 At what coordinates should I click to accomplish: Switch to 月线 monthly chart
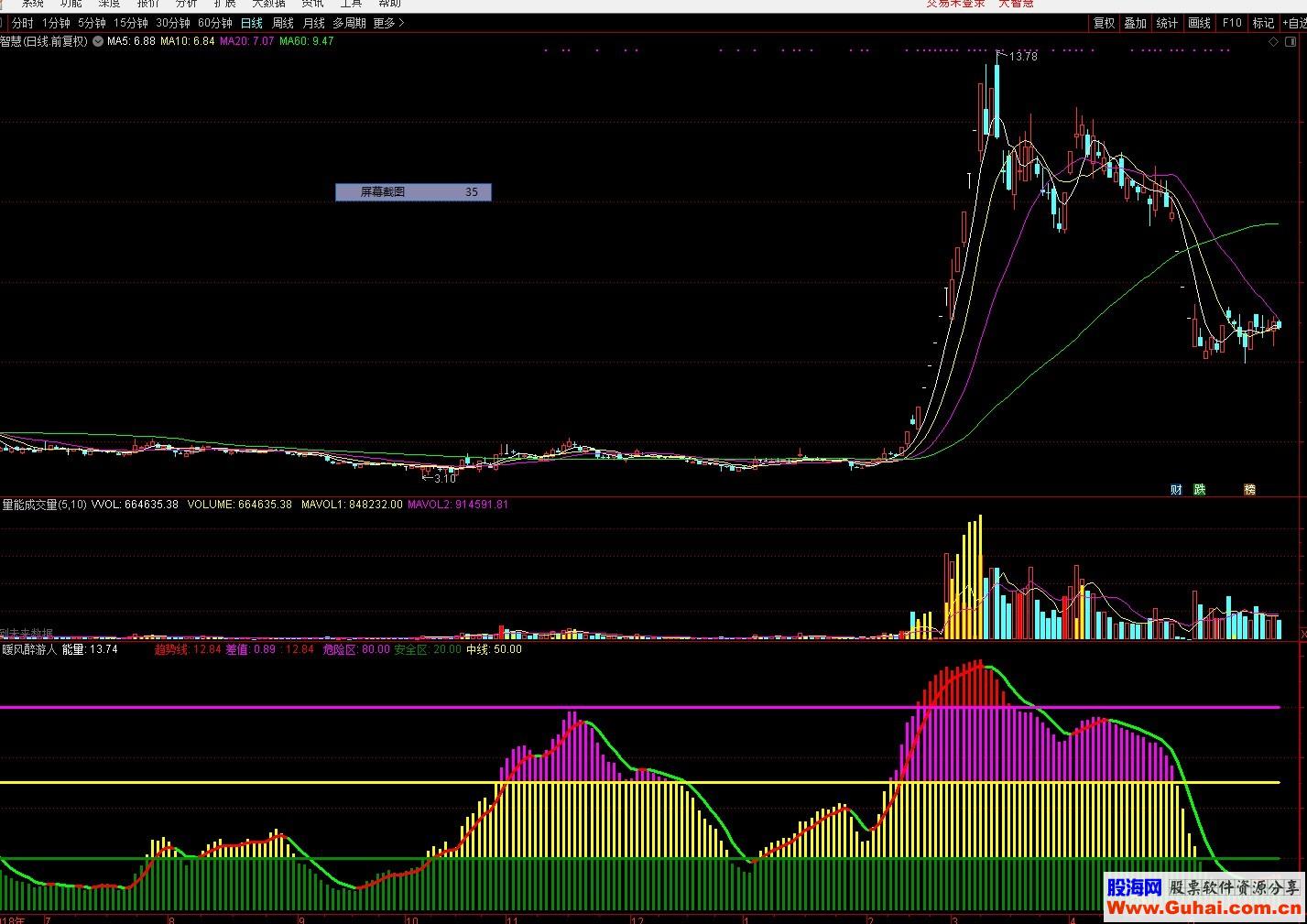313,23
